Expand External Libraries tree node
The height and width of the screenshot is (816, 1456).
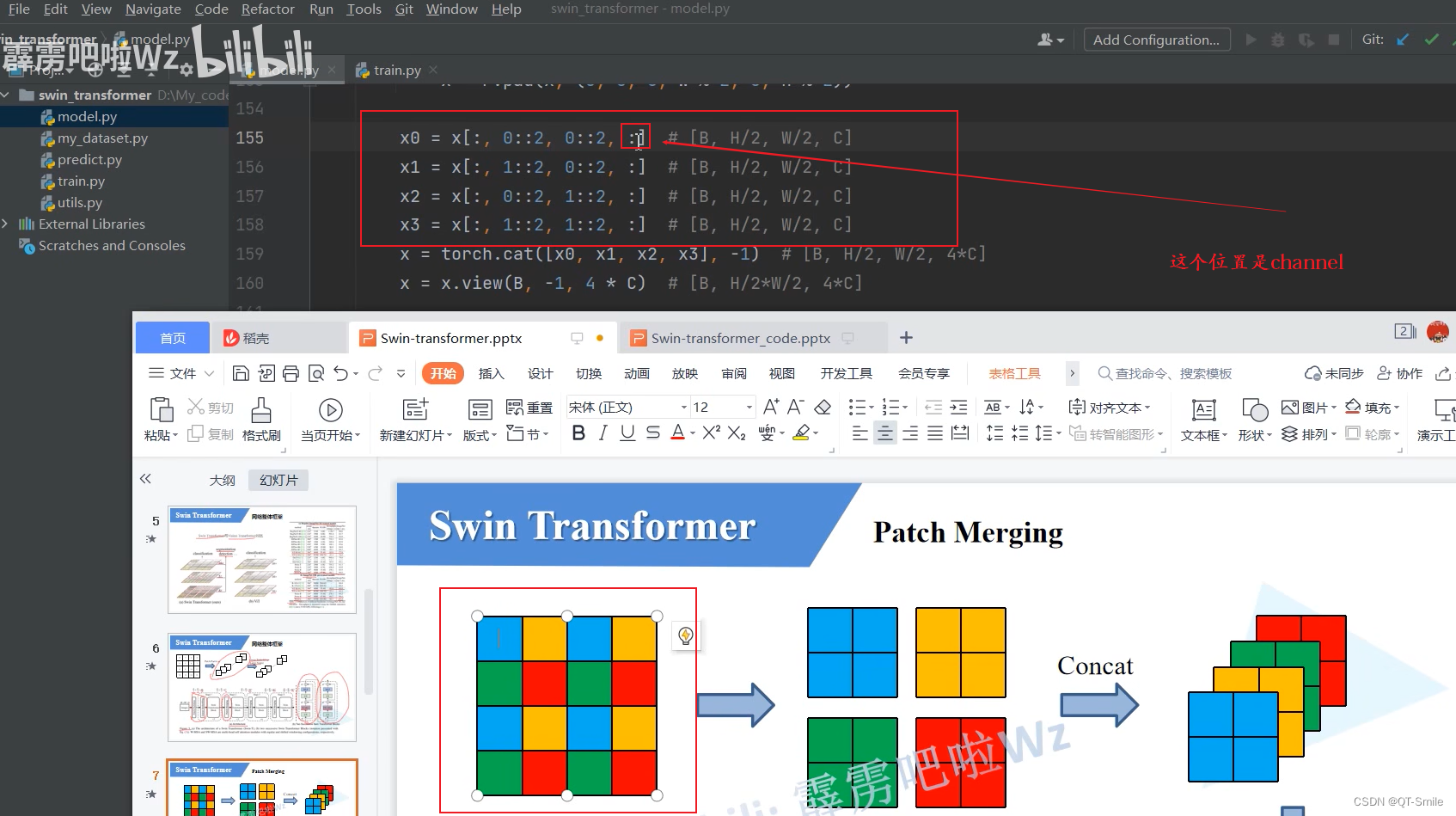6,224
